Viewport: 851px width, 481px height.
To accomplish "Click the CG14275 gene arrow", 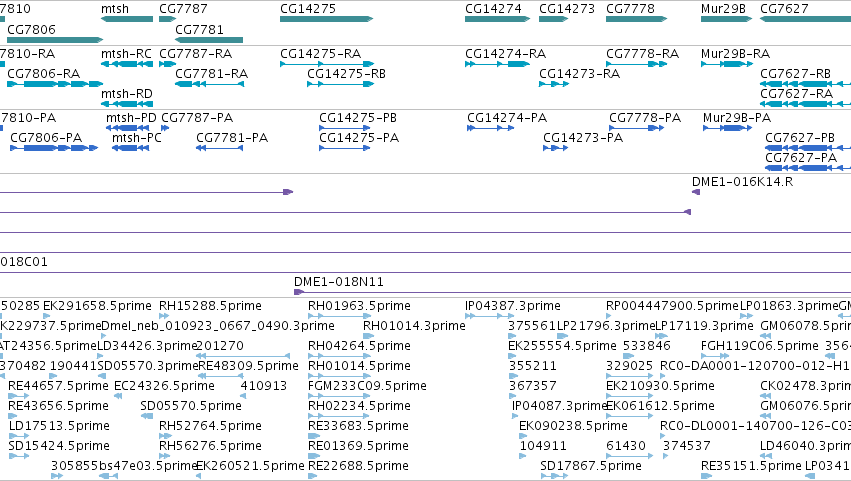I will point(327,19).
